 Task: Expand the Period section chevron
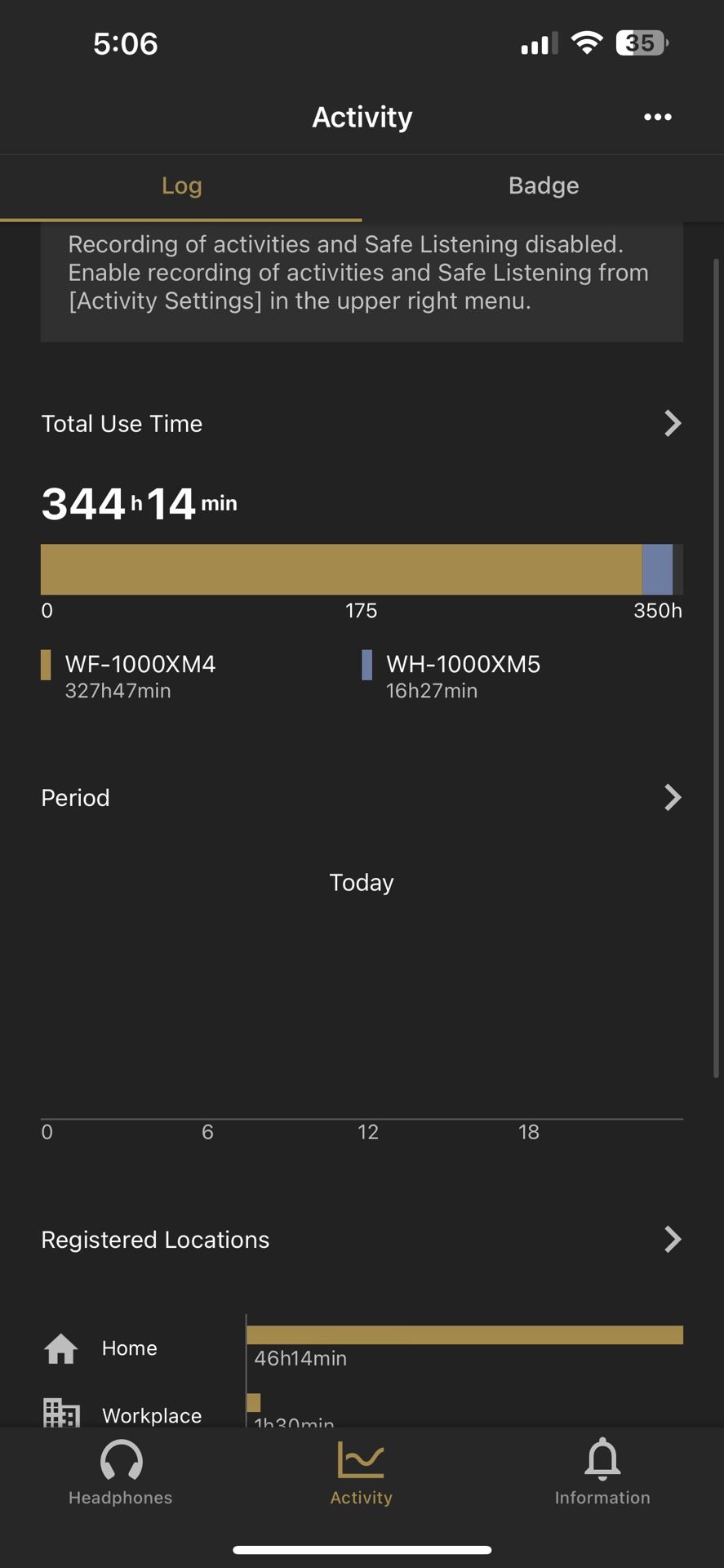(x=673, y=797)
